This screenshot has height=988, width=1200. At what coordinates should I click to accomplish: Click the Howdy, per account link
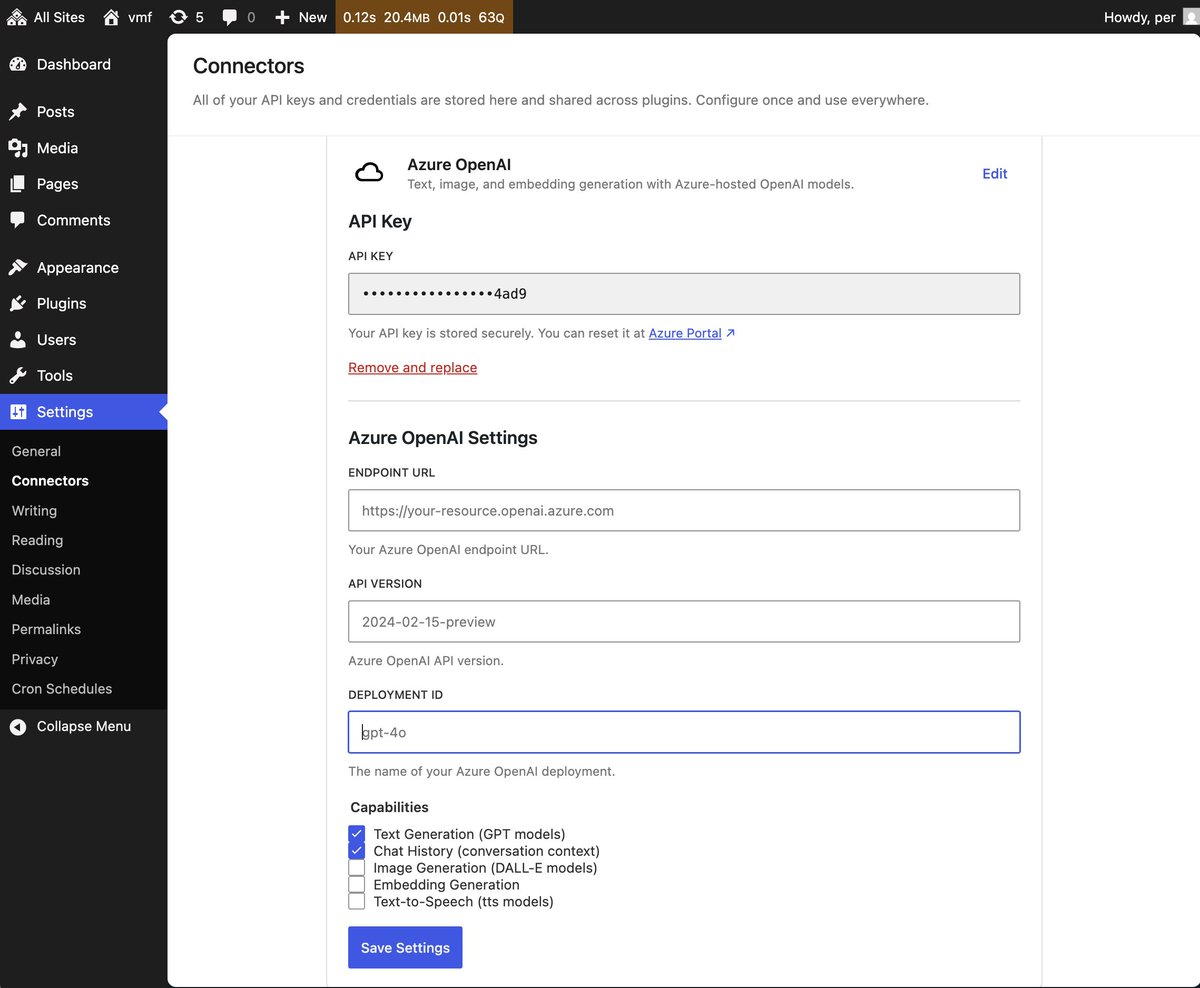1140,17
